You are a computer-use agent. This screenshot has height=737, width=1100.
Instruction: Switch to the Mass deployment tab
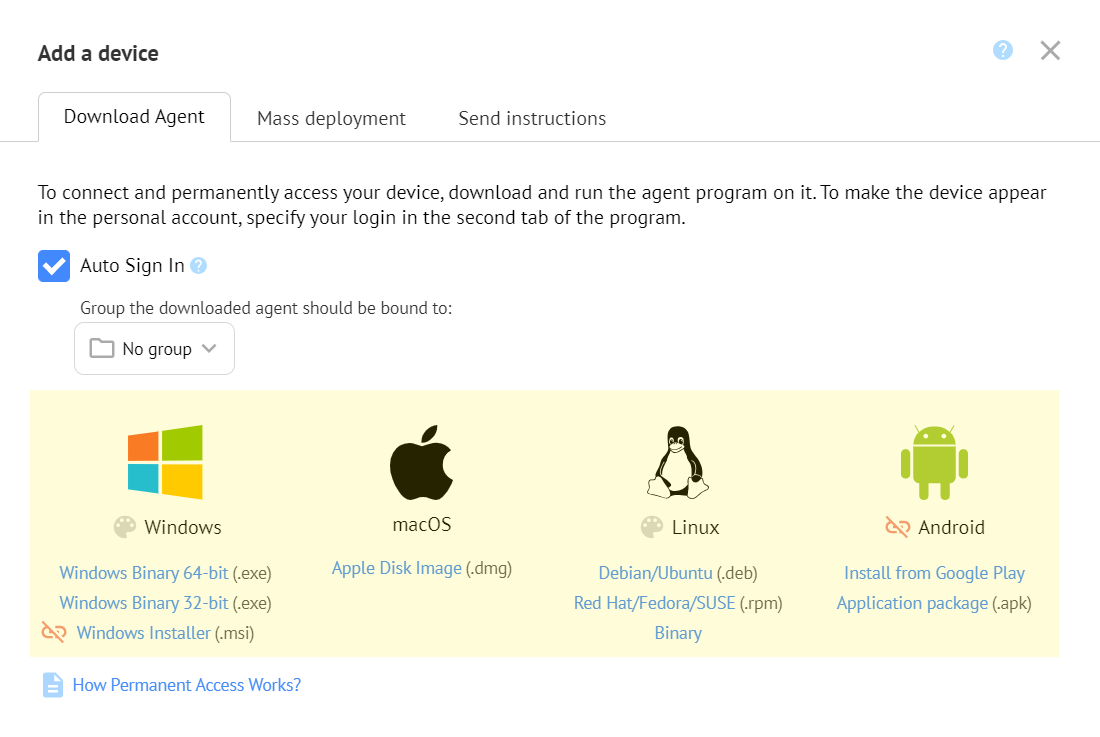point(331,118)
